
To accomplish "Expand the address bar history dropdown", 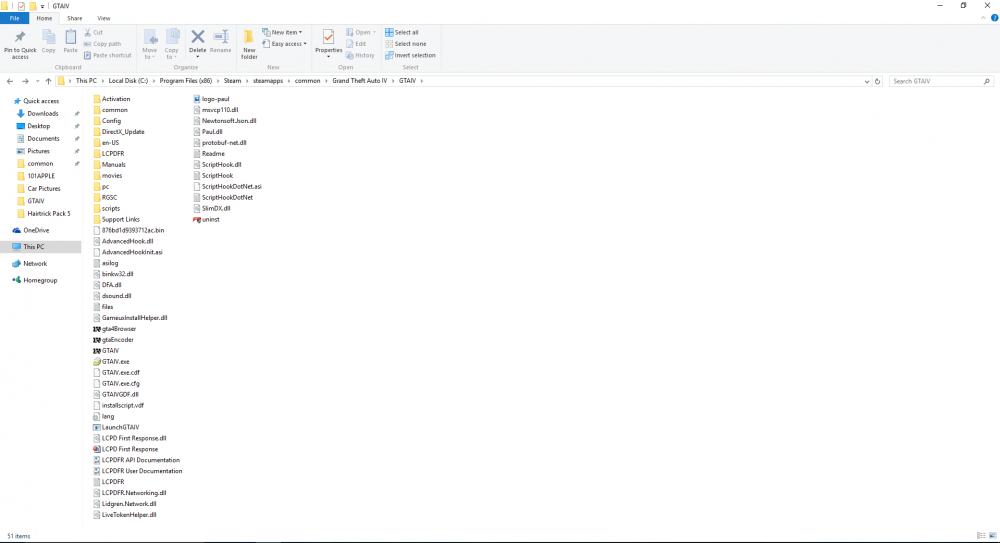I will click(866, 82).
